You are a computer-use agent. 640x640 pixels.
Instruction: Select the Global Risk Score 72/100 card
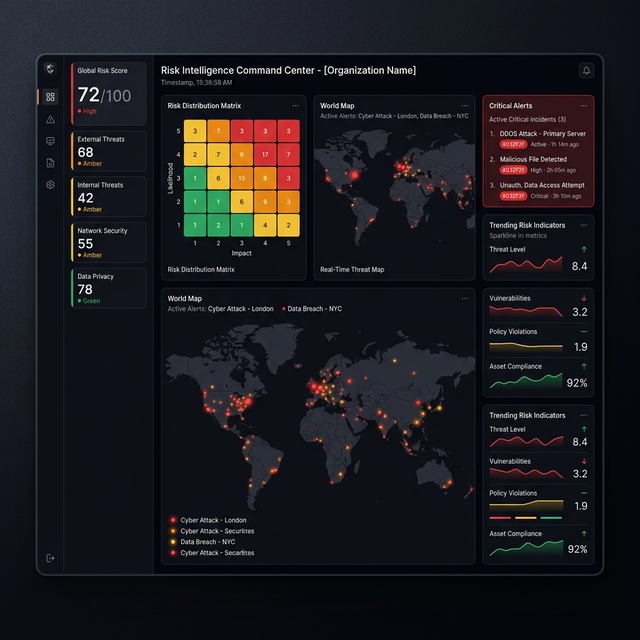109,93
